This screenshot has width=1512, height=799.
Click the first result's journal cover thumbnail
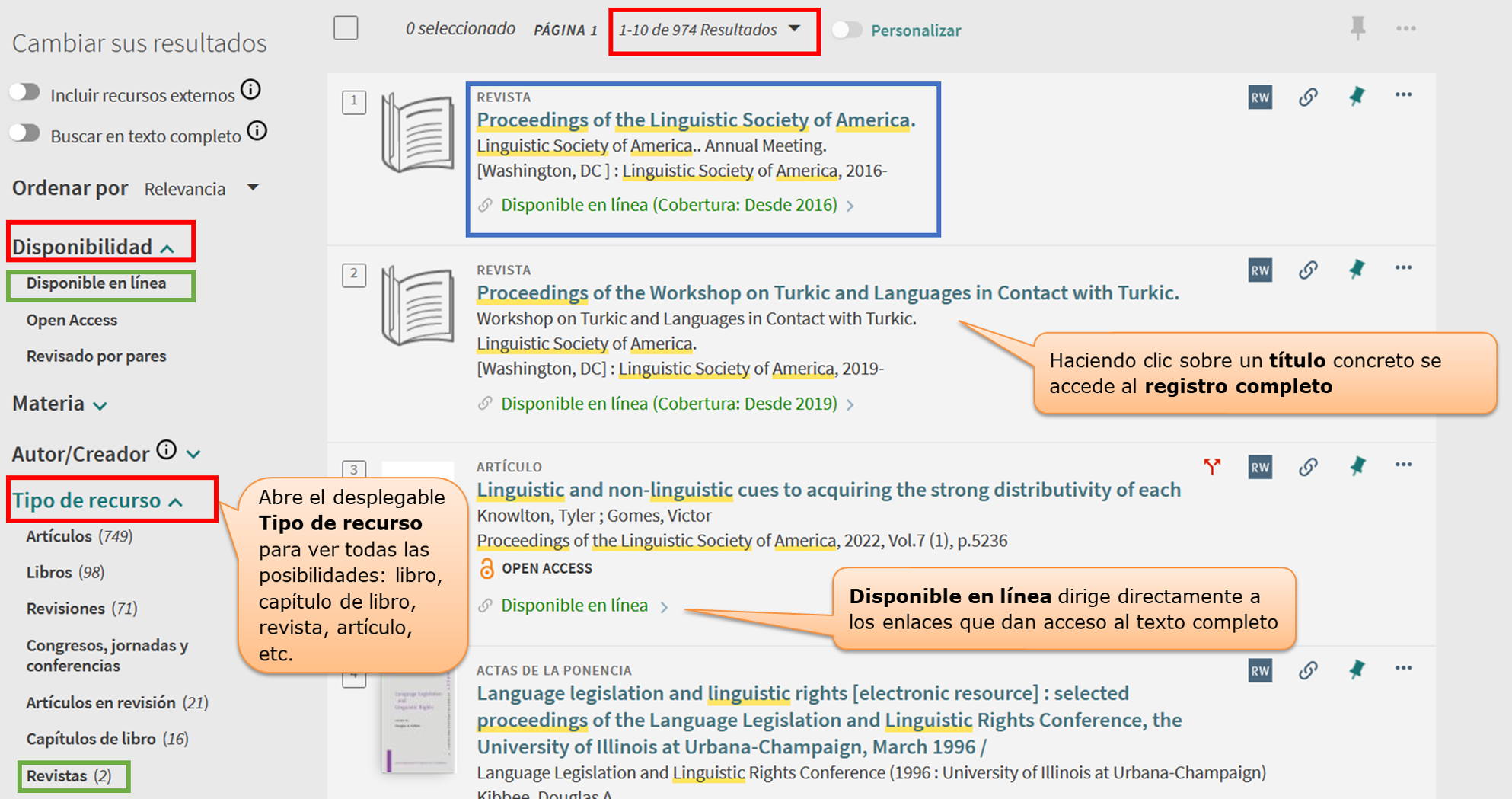[416, 132]
